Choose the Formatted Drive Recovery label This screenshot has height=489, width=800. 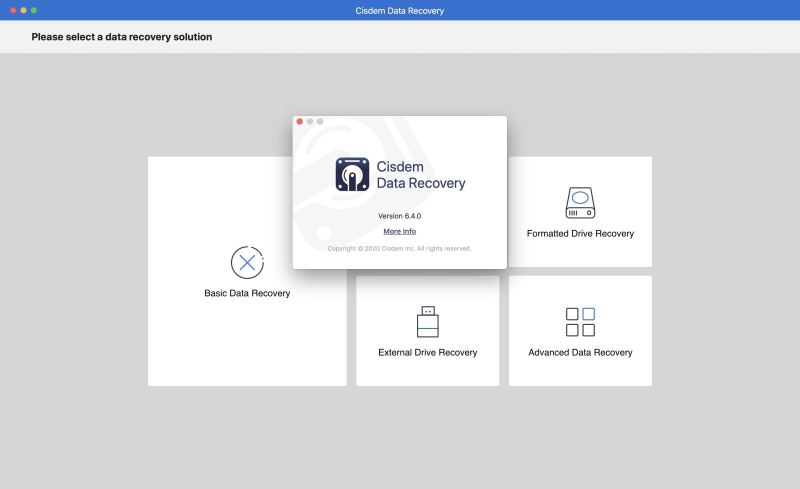[580, 233]
